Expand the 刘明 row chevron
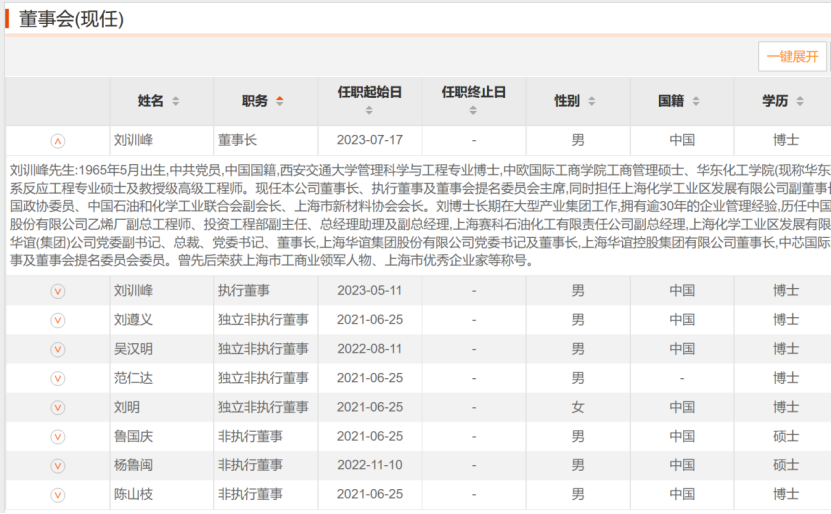 coord(58,407)
